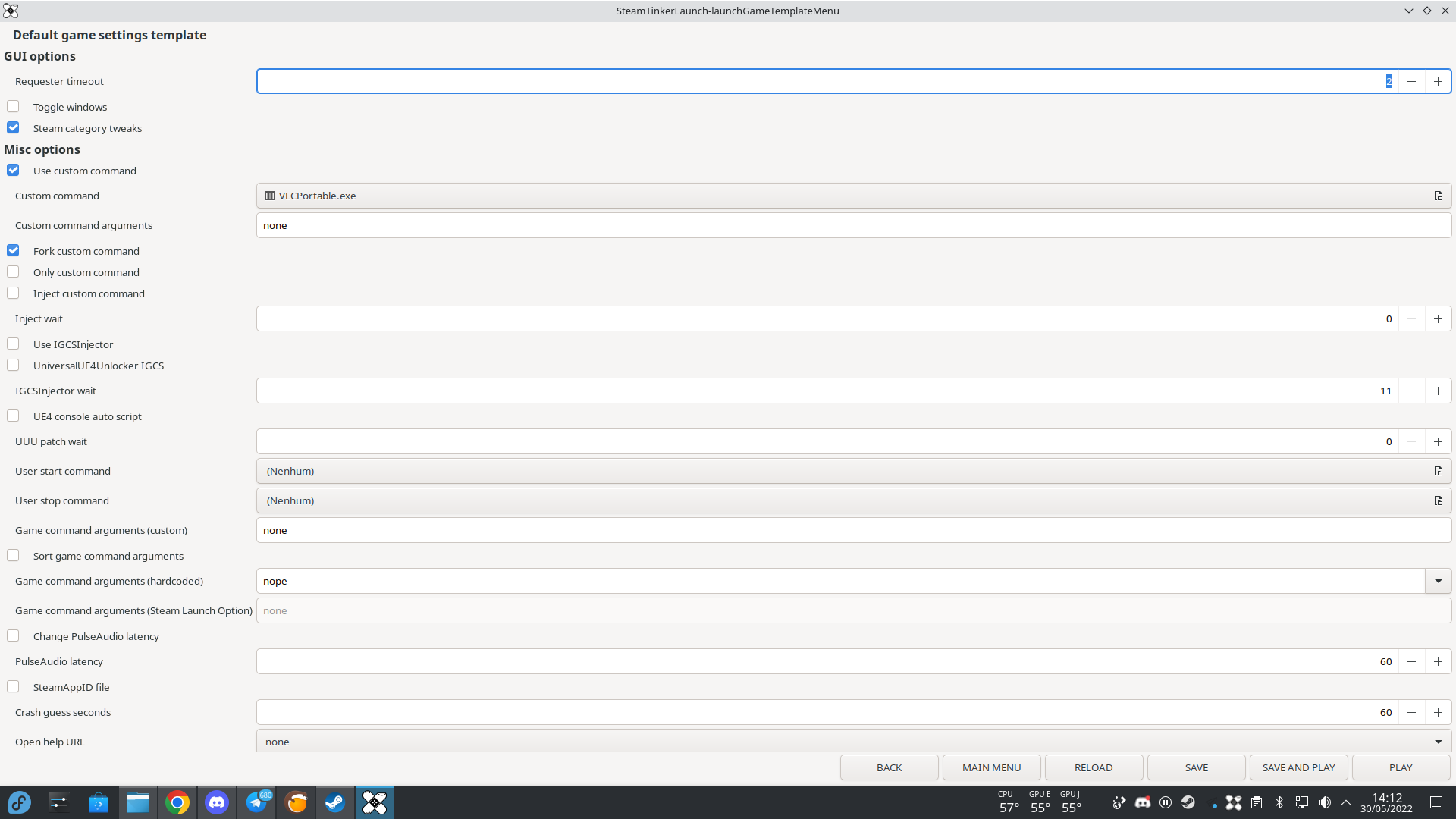Image resolution: width=1456 pixels, height=819 pixels.
Task: Click the RELOAD button
Action: (1094, 767)
